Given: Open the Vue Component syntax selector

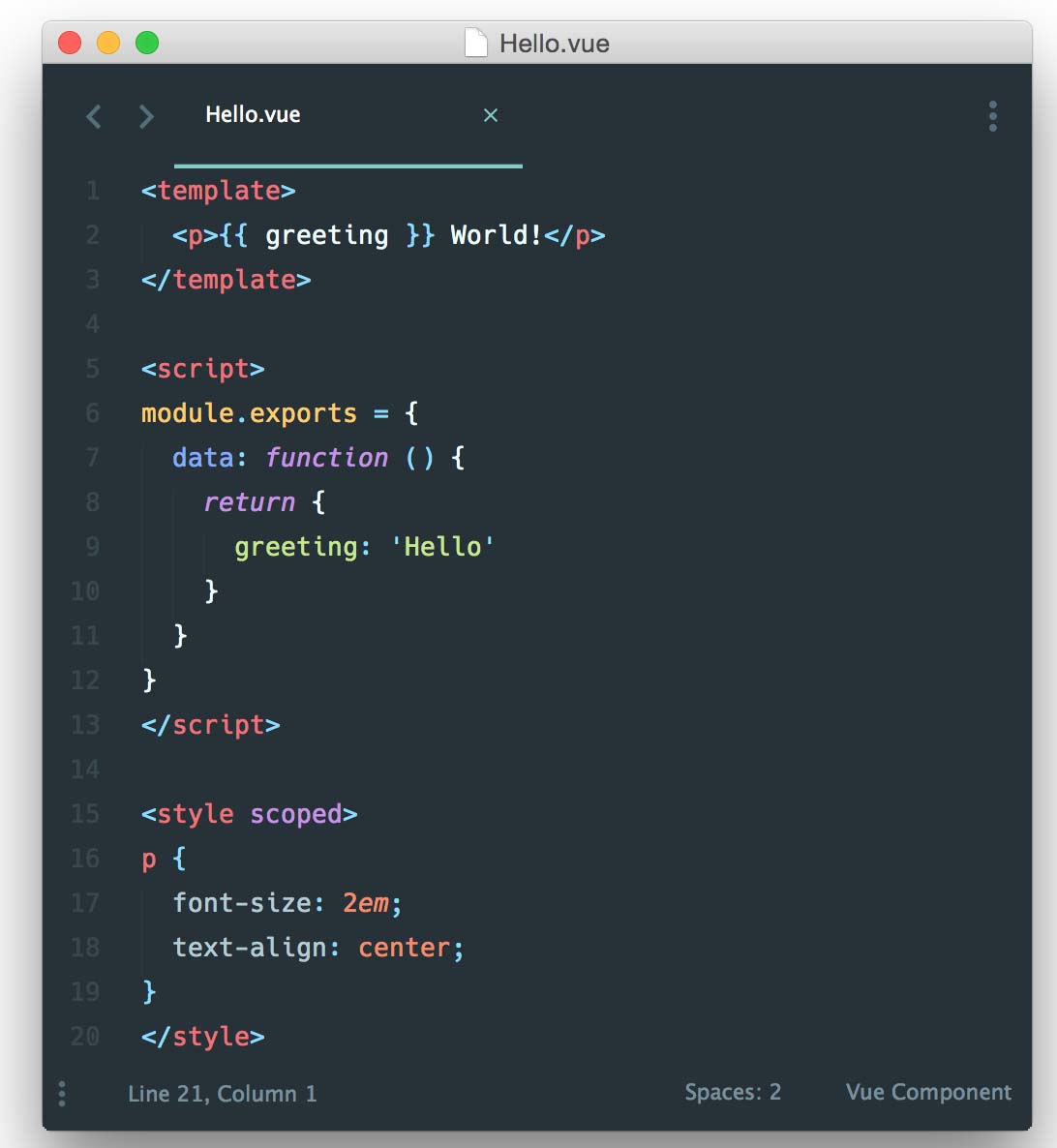Looking at the screenshot, I should (x=928, y=1093).
